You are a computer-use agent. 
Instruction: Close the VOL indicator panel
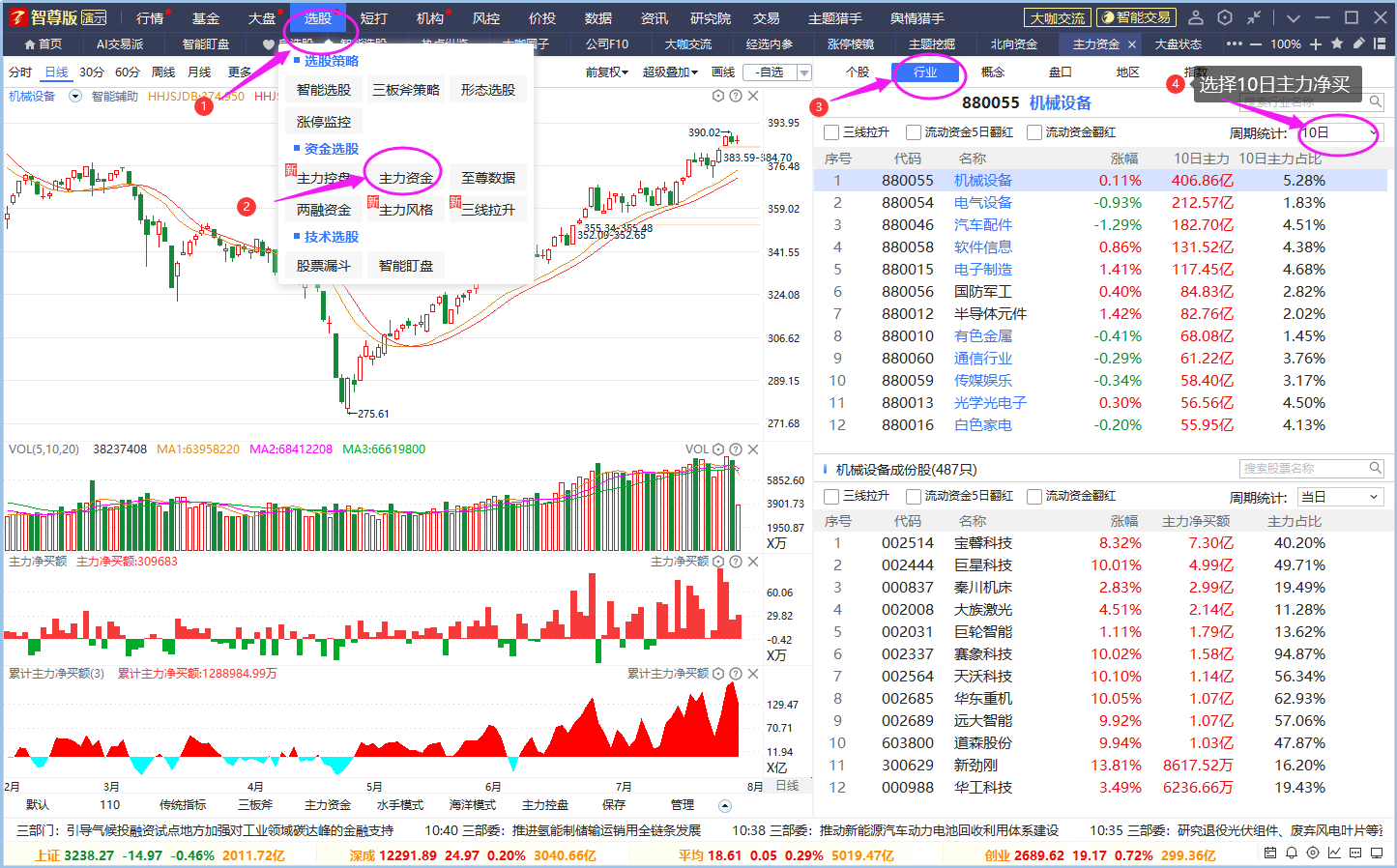point(753,449)
